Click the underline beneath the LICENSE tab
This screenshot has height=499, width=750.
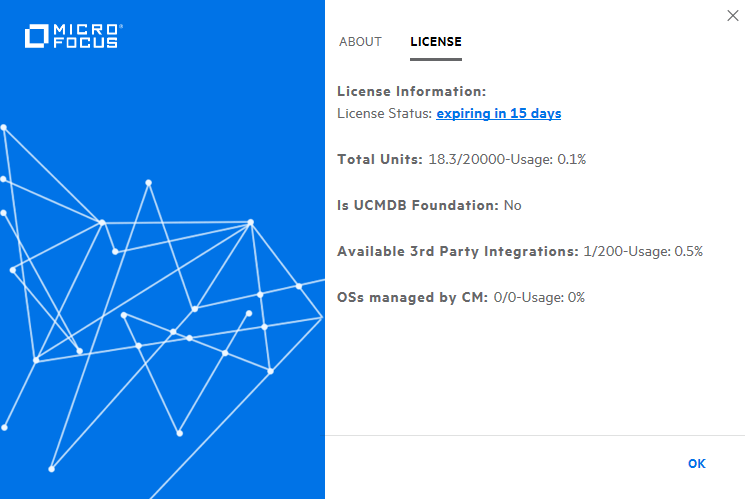[436, 59]
